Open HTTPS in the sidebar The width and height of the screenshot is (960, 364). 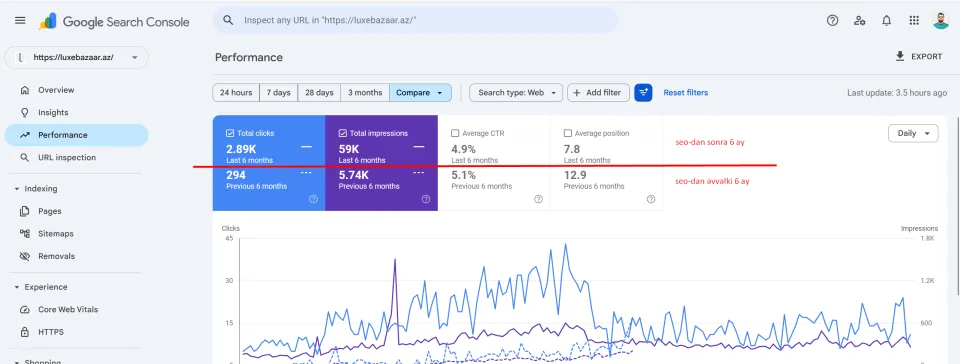[x=77, y=332]
